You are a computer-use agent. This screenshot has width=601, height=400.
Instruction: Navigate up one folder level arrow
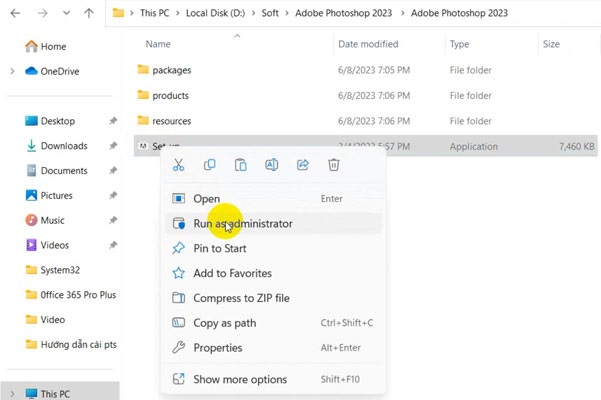(x=89, y=14)
